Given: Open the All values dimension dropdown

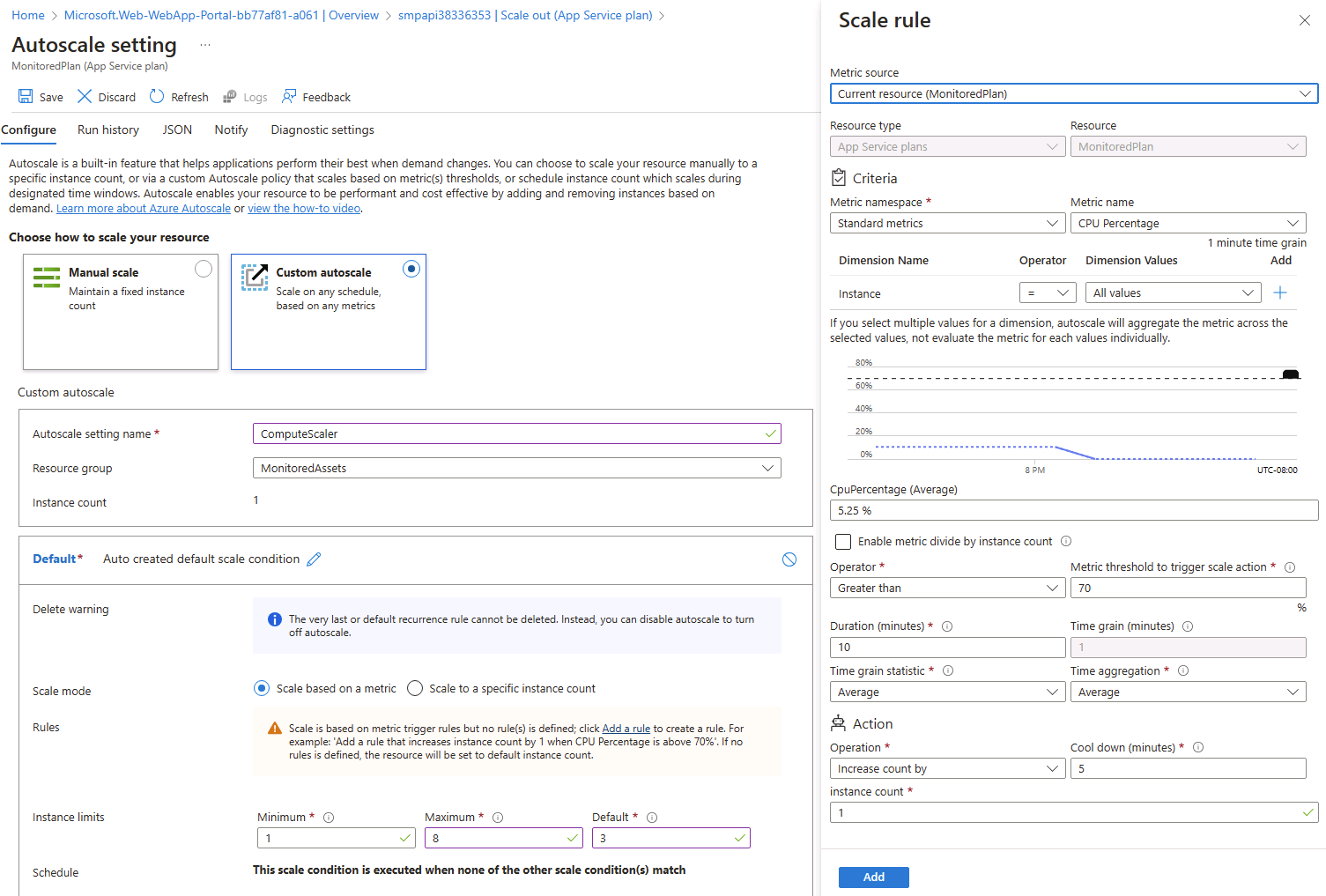Looking at the screenshot, I should tap(1173, 292).
